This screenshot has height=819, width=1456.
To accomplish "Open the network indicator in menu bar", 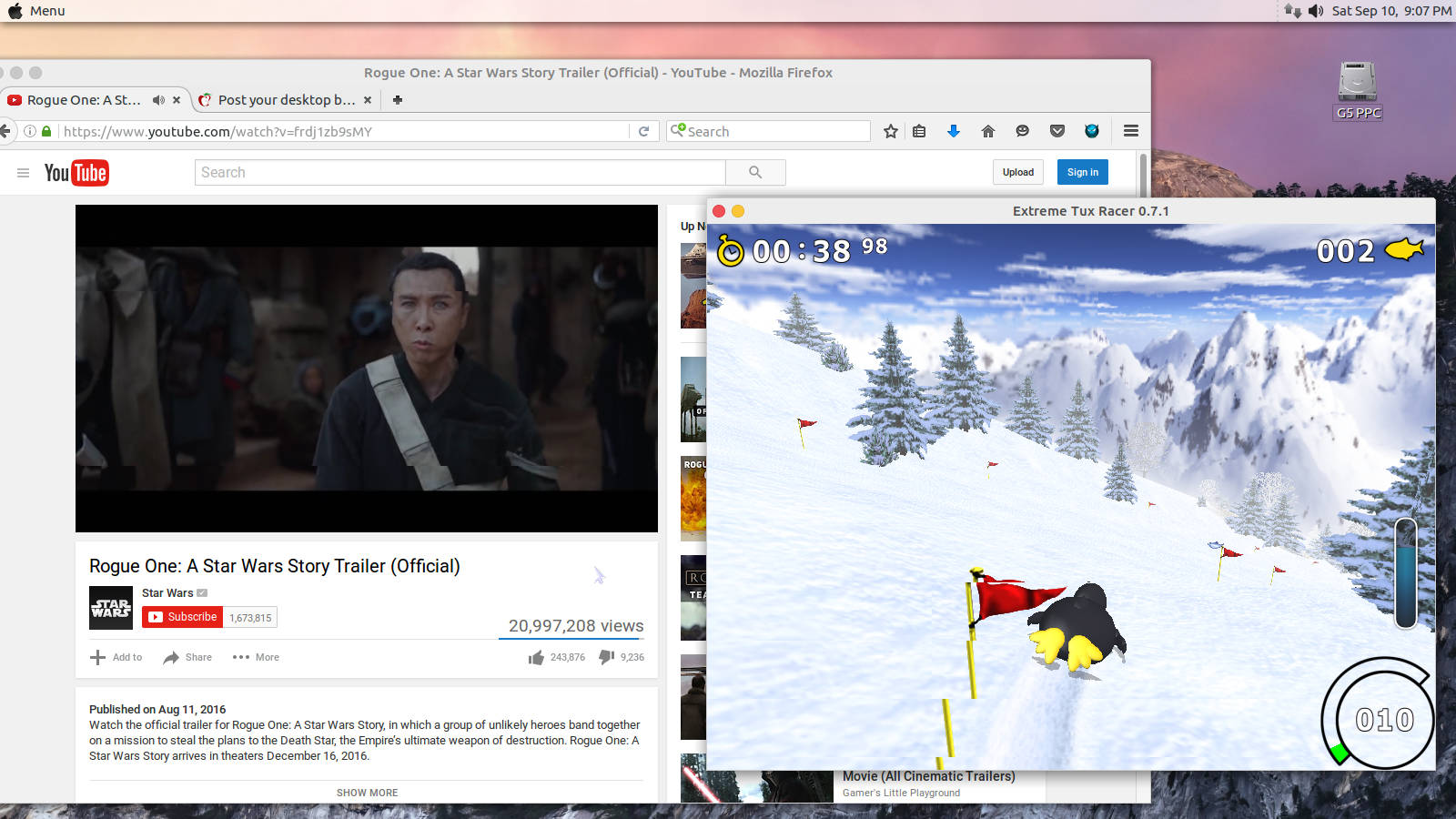I will point(1293,11).
